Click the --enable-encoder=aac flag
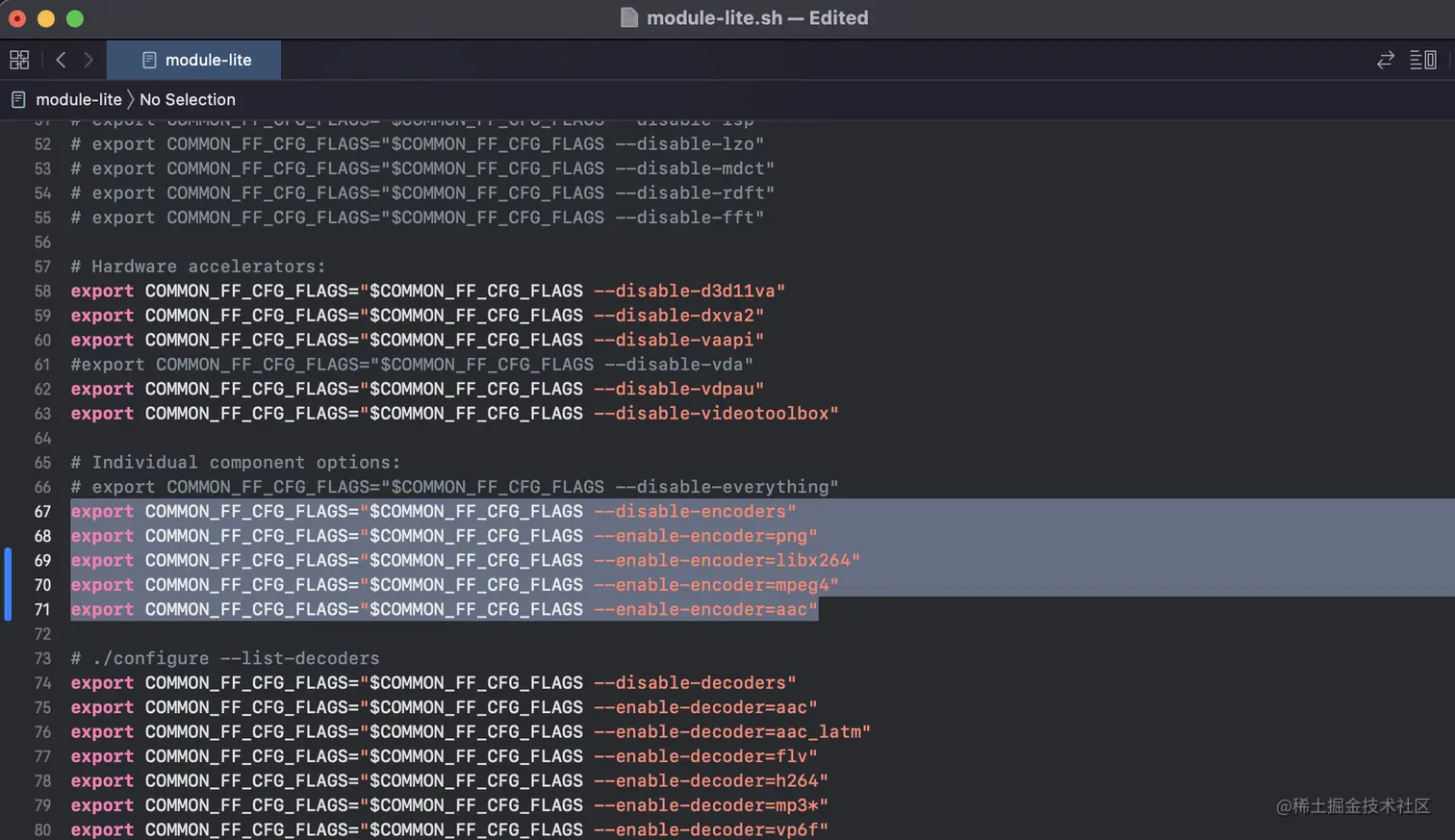 pos(701,610)
